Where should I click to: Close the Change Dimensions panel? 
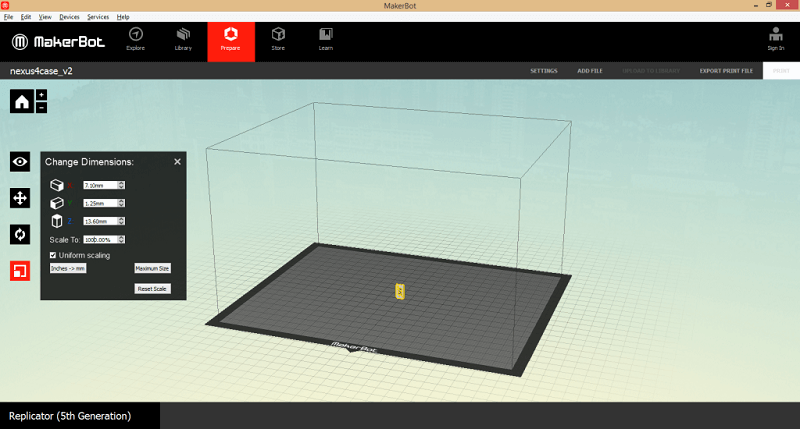coord(177,162)
